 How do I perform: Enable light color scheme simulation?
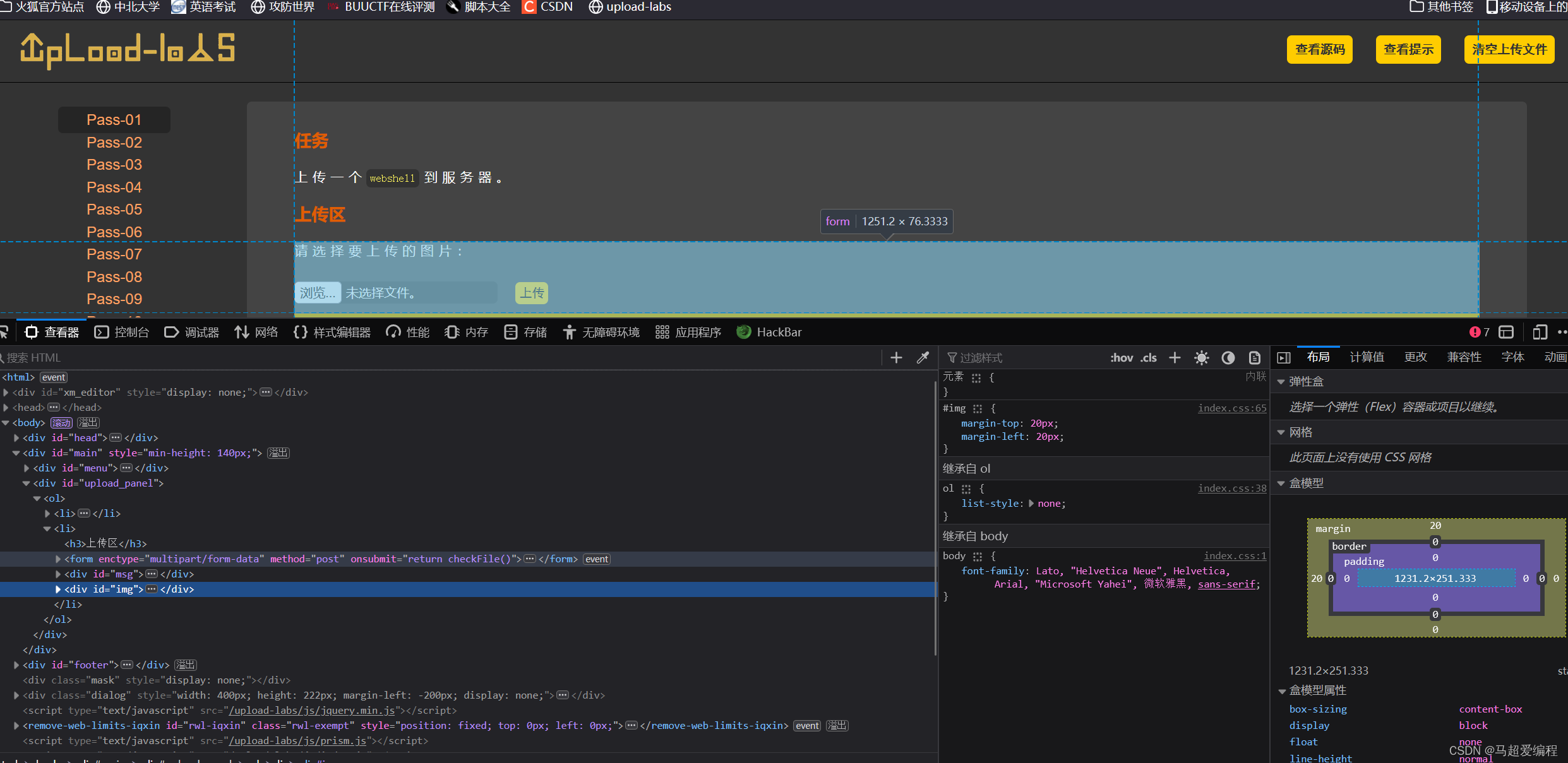tap(1202, 357)
